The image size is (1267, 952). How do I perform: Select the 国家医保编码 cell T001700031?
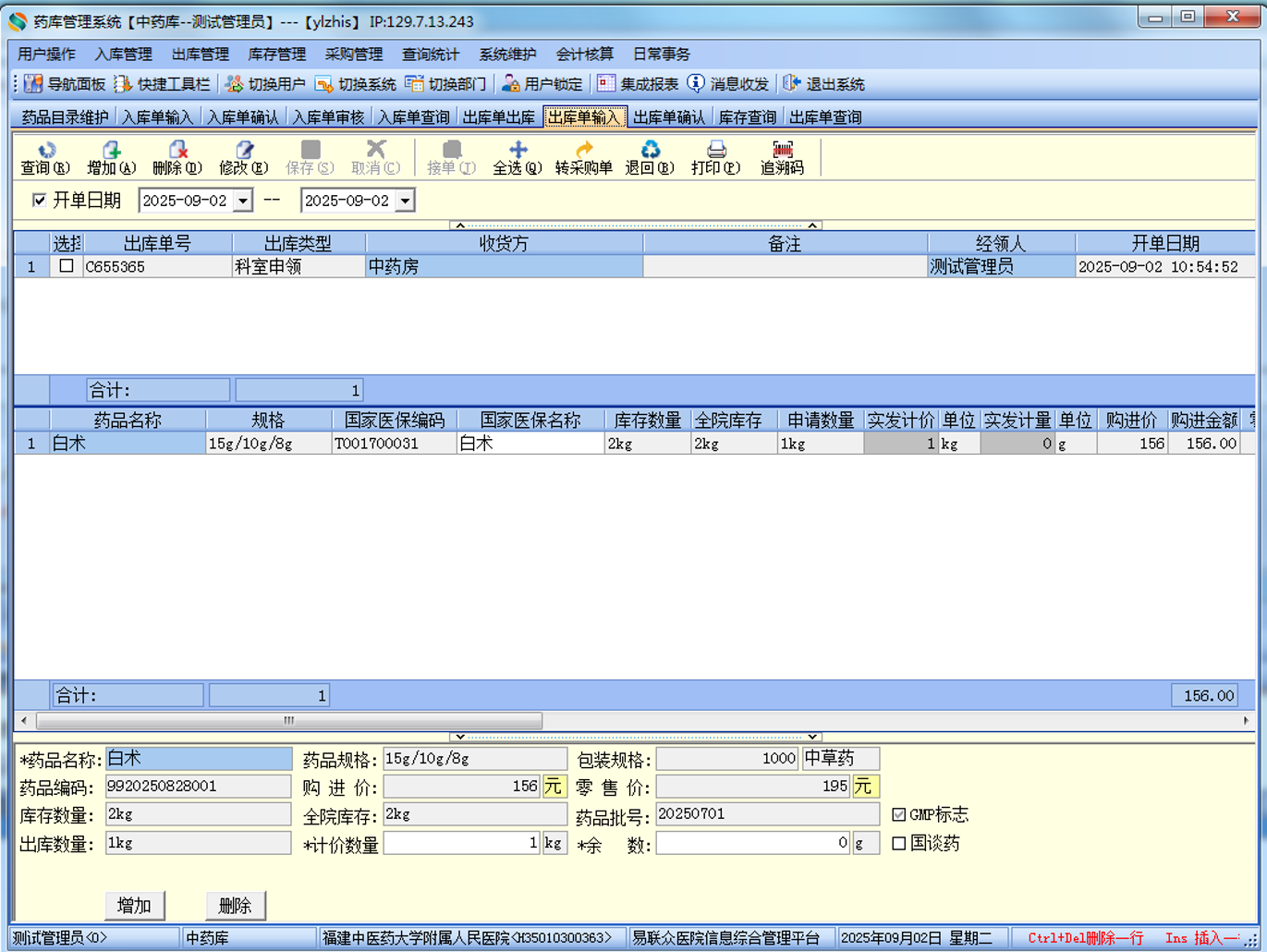[x=395, y=444]
